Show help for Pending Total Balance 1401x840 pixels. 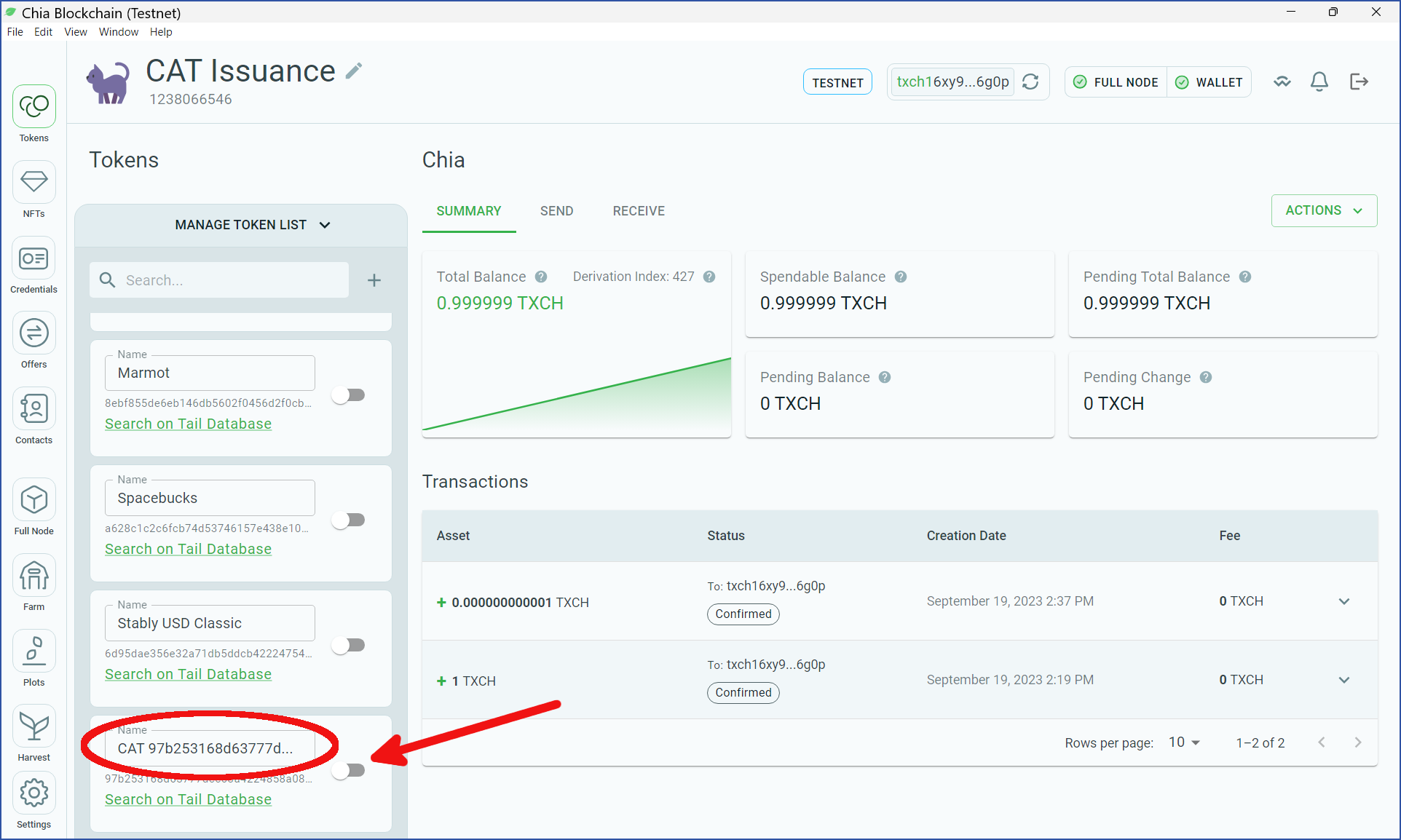[1245, 277]
